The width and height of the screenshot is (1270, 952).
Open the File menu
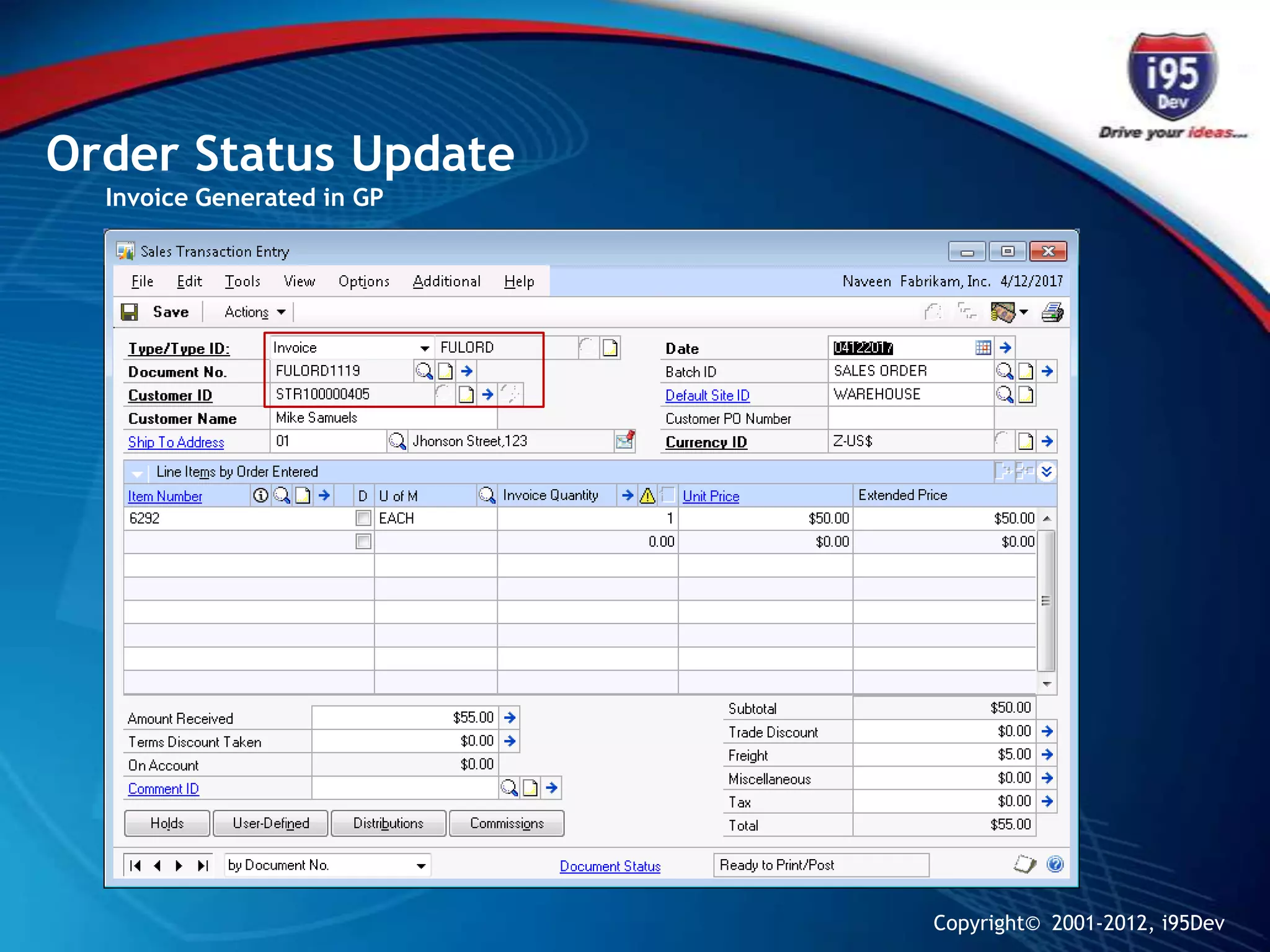tap(142, 281)
